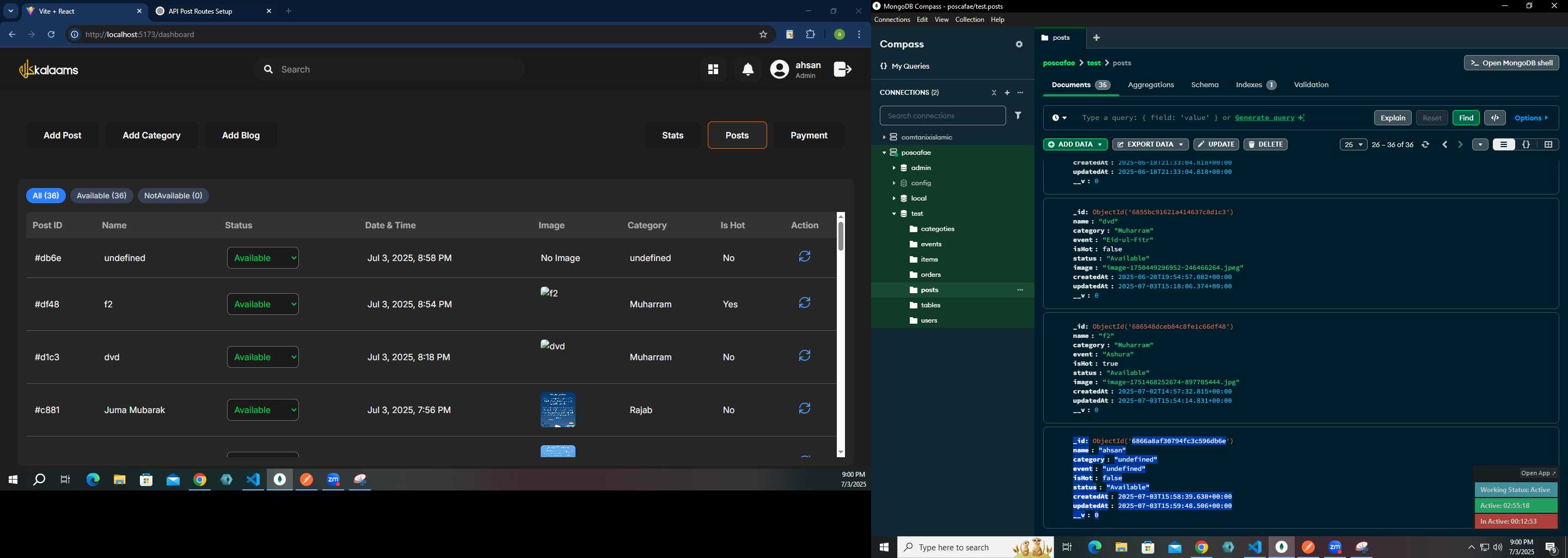Select the Available (36) filter pill
This screenshot has width=1568, height=558.
tap(102, 196)
